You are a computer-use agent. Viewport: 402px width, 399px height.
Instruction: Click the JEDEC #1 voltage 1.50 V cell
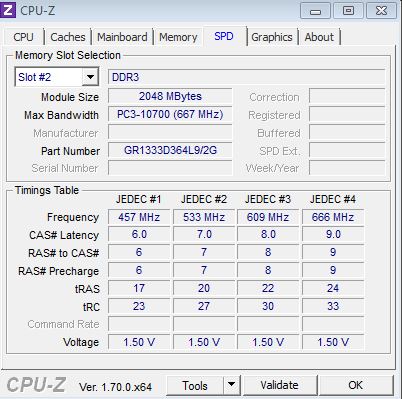coord(139,342)
